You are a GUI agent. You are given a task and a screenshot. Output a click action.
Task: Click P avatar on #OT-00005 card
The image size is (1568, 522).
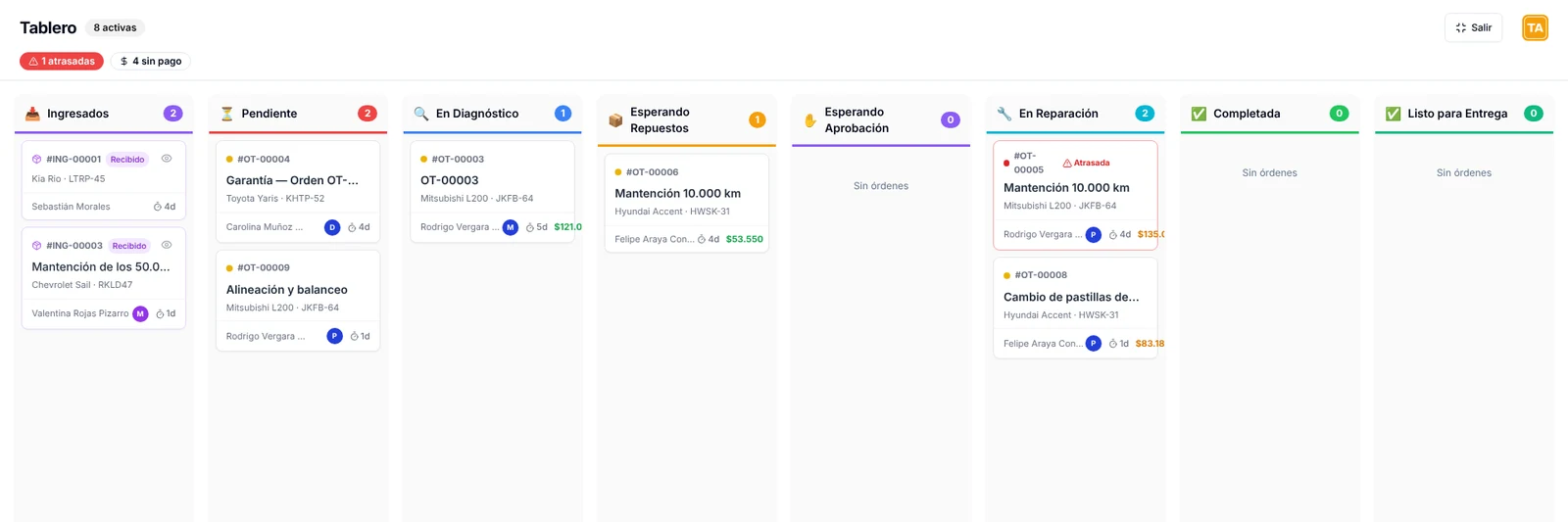coord(1093,235)
